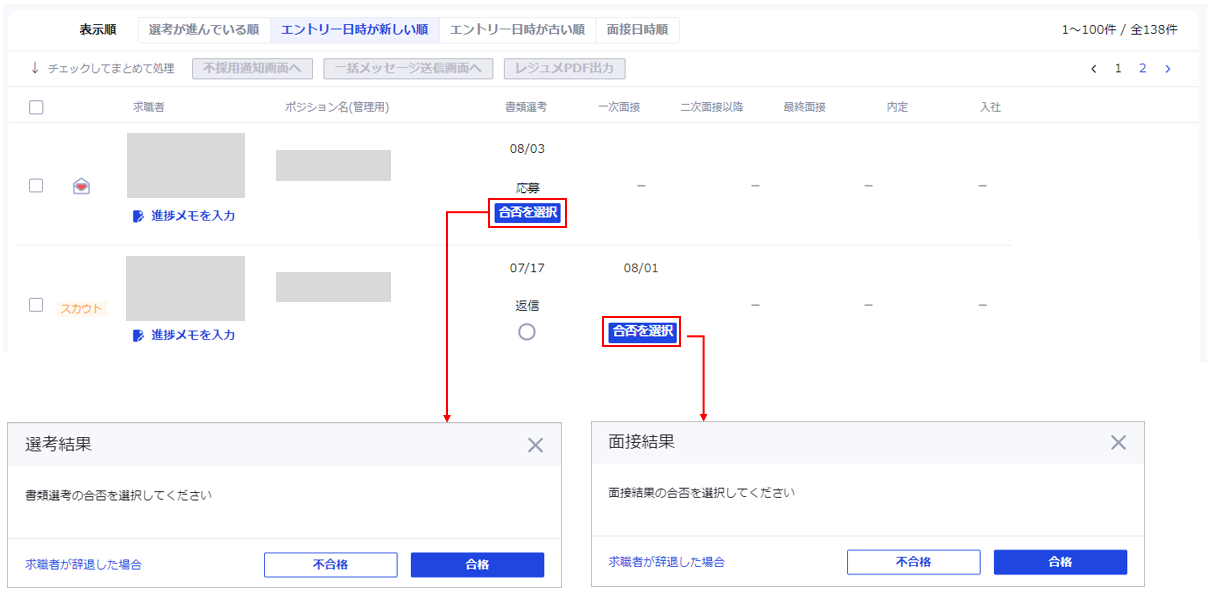Image resolution: width=1209 pixels, height=592 pixels.
Task: Sort by 選考が進んでいる順 tab
Action: click(x=203, y=30)
